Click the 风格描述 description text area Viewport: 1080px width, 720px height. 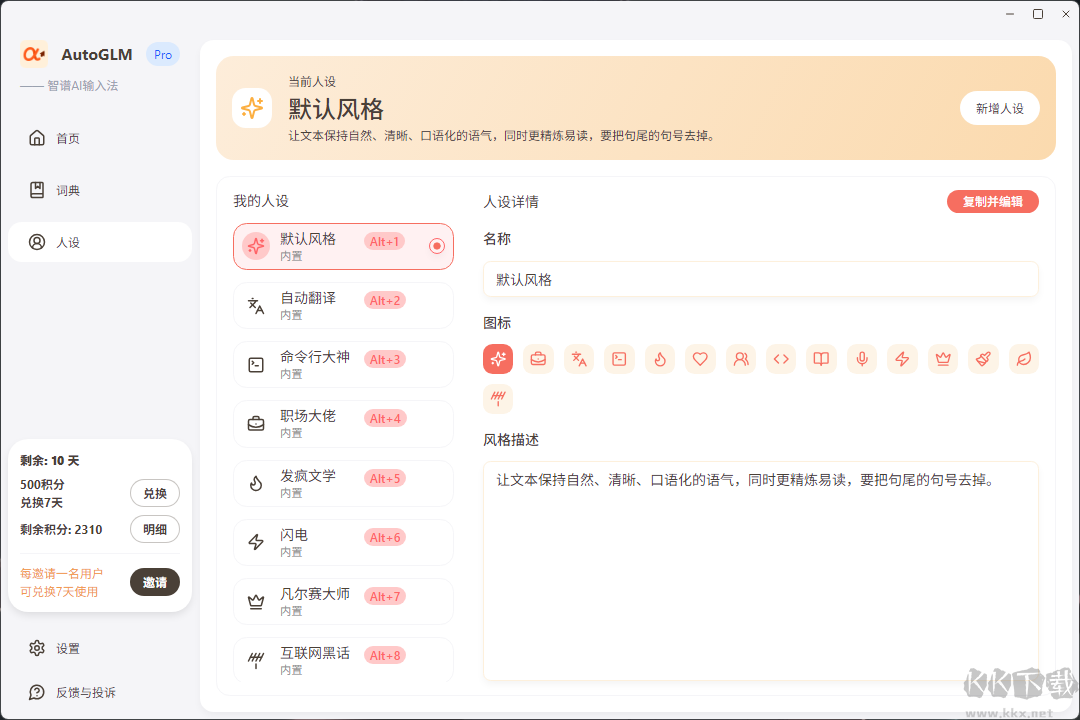760,571
